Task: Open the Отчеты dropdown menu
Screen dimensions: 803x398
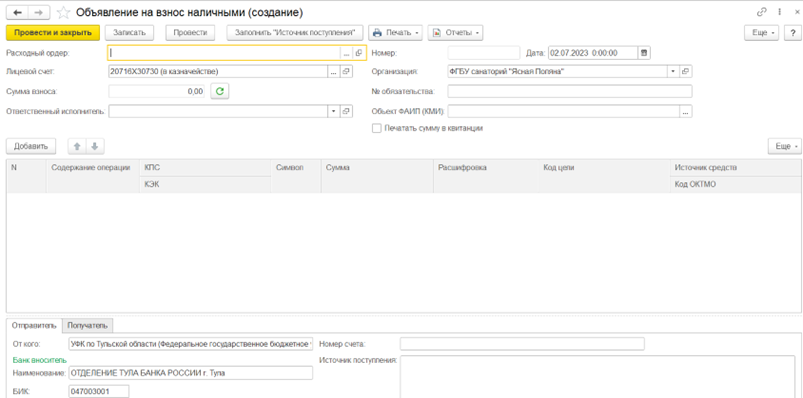Action: pyautogui.click(x=455, y=32)
